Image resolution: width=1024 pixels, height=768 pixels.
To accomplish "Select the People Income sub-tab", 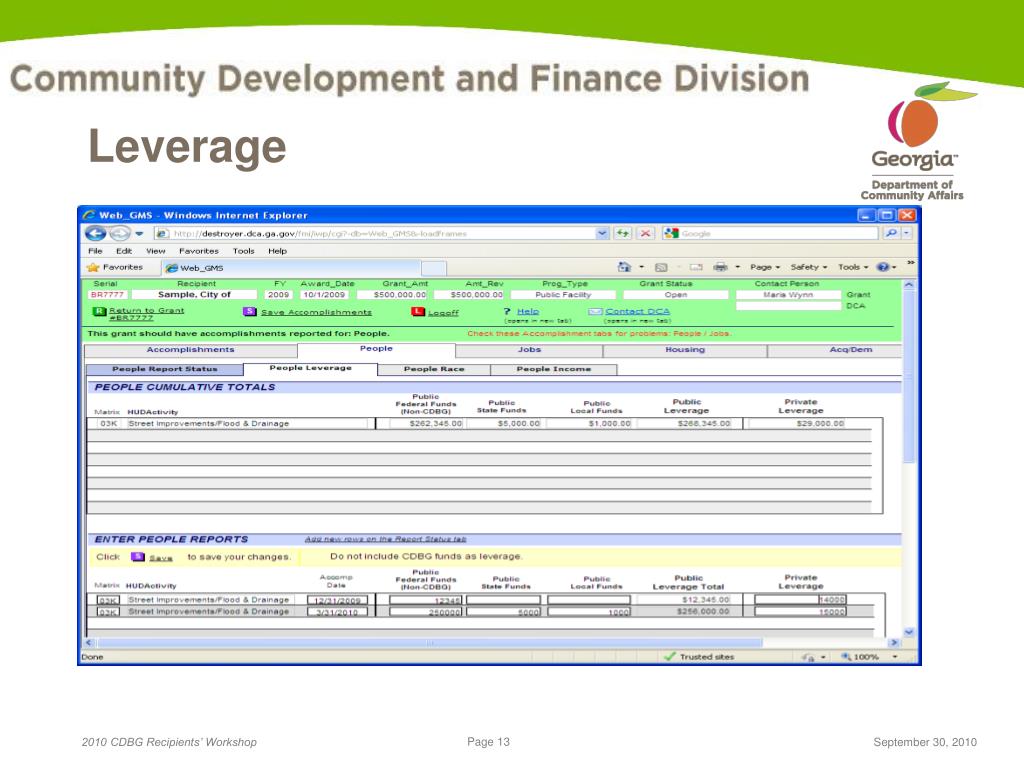I will coord(553,370).
